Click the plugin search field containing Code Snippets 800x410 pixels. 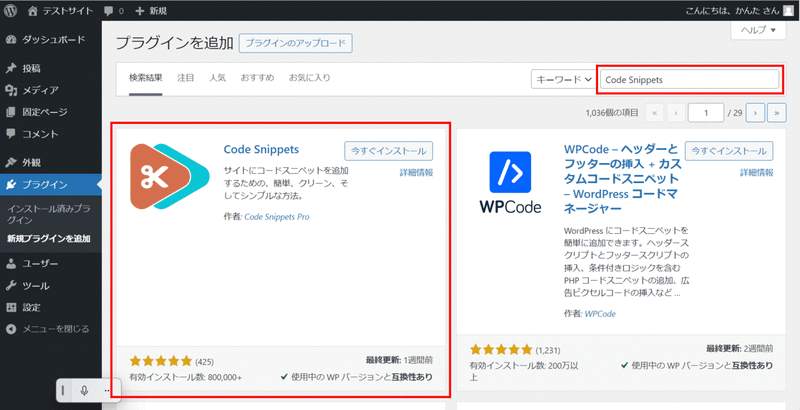[690, 80]
